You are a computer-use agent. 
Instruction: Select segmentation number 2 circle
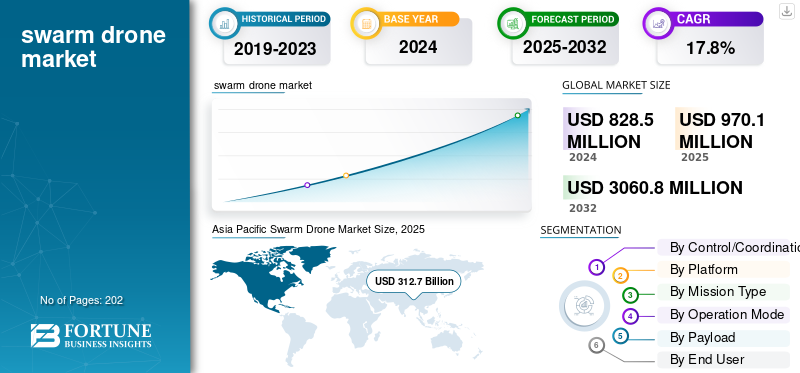pyautogui.click(x=620, y=276)
